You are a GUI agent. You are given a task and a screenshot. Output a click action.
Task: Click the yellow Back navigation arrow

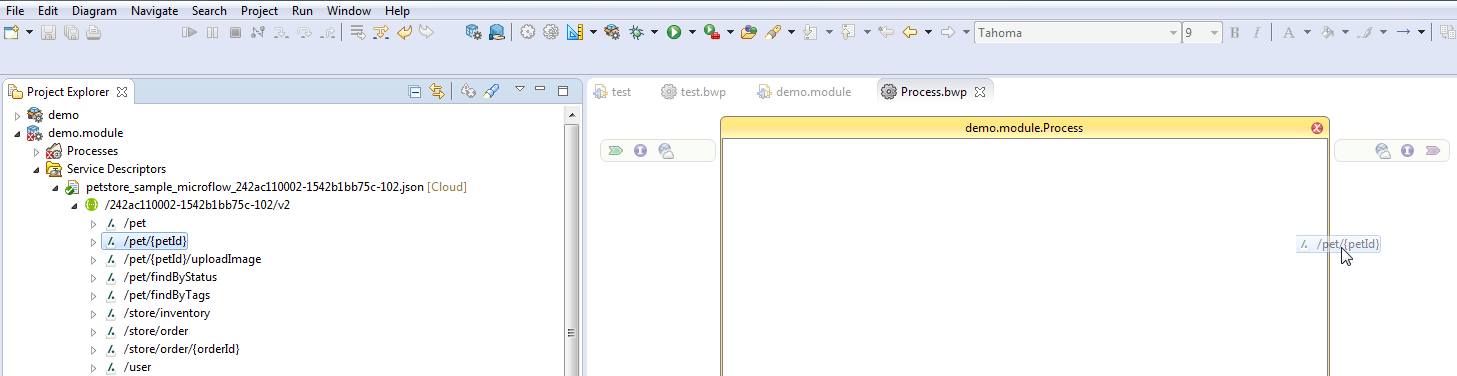click(x=910, y=32)
